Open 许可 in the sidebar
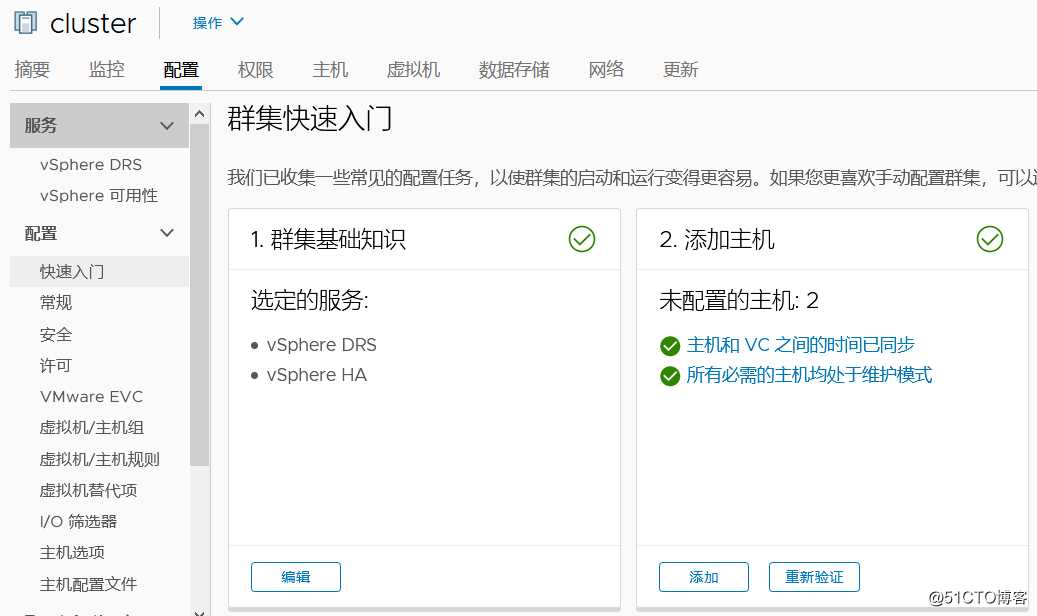This screenshot has height=616, width=1037. (56, 365)
